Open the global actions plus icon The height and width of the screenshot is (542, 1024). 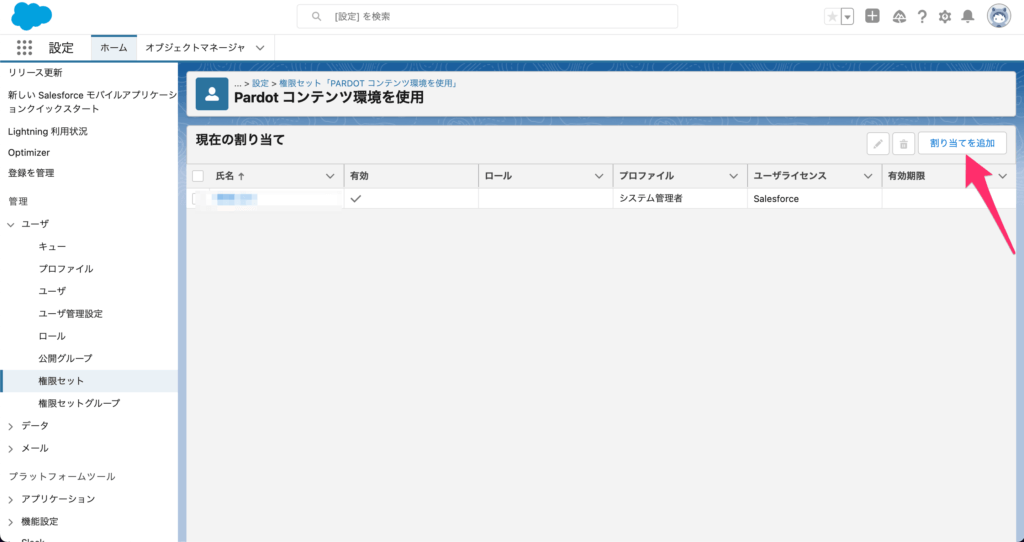(872, 16)
